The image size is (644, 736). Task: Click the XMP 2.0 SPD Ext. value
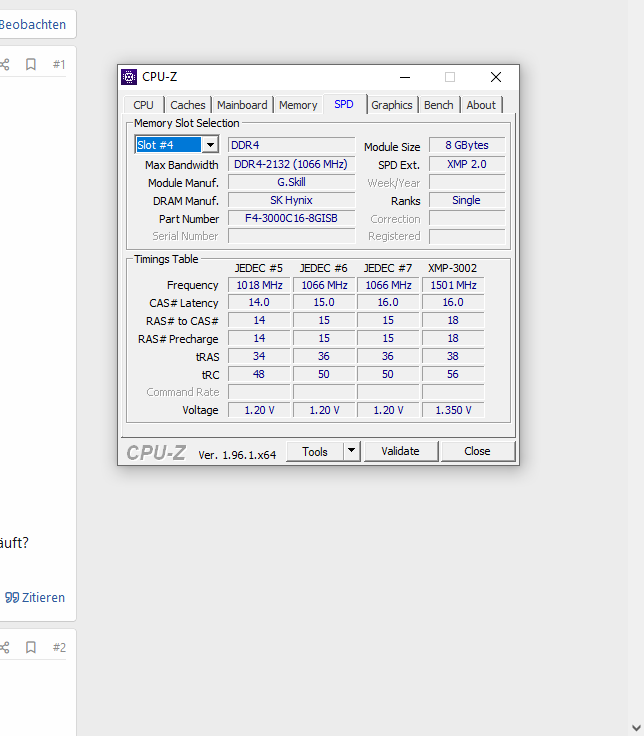[467, 164]
